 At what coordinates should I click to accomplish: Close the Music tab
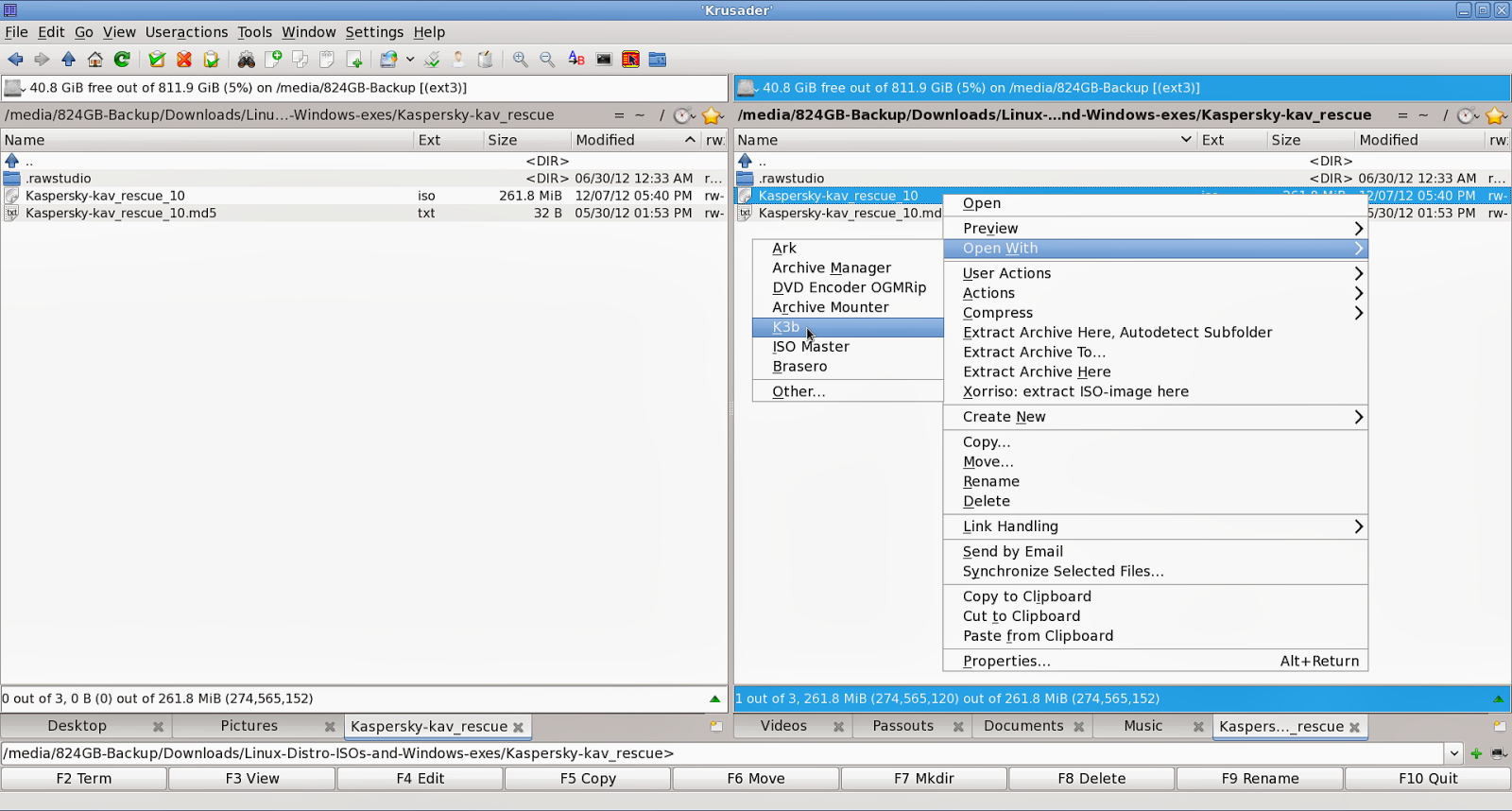pyautogui.click(x=1198, y=727)
